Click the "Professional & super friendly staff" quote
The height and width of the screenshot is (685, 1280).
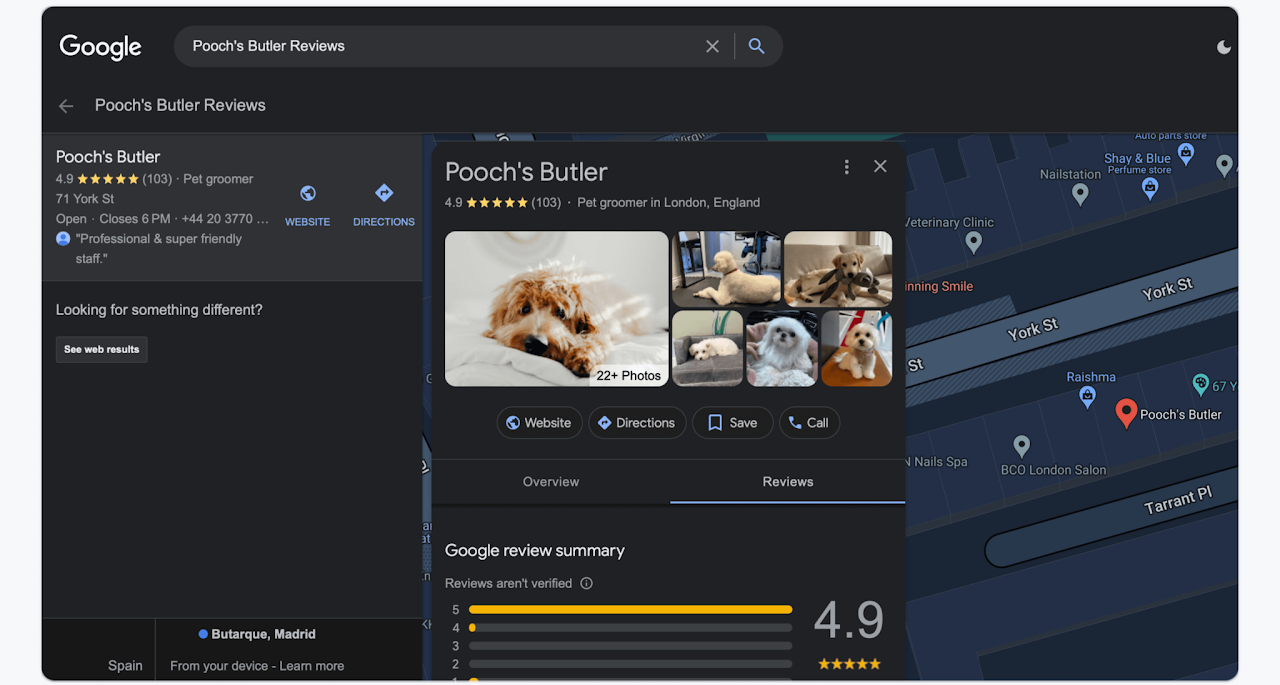159,249
